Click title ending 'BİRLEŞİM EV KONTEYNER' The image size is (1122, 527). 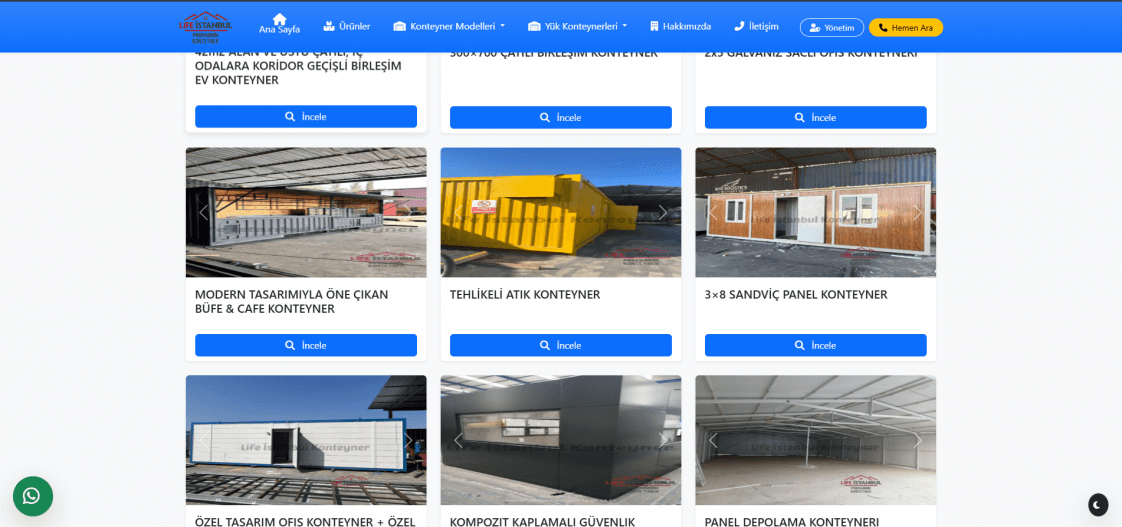298,66
